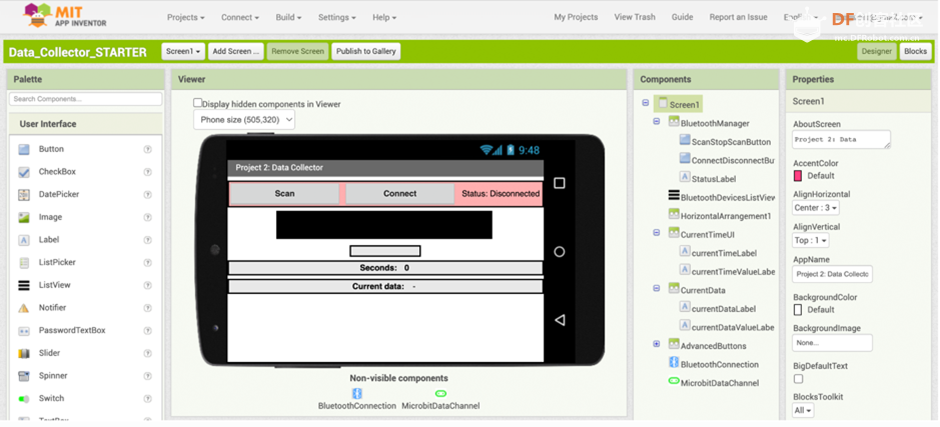This screenshot has width=940, height=427.
Task: Open the Phone size dropdown
Action: point(244,120)
